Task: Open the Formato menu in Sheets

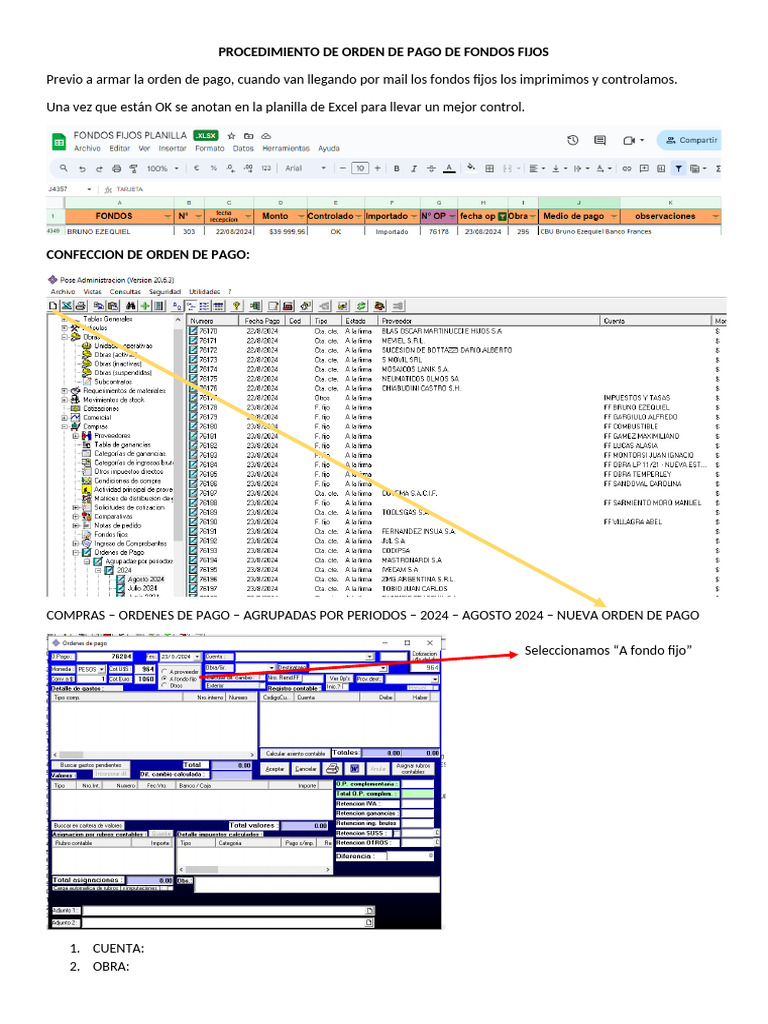Action: pyautogui.click(x=210, y=149)
